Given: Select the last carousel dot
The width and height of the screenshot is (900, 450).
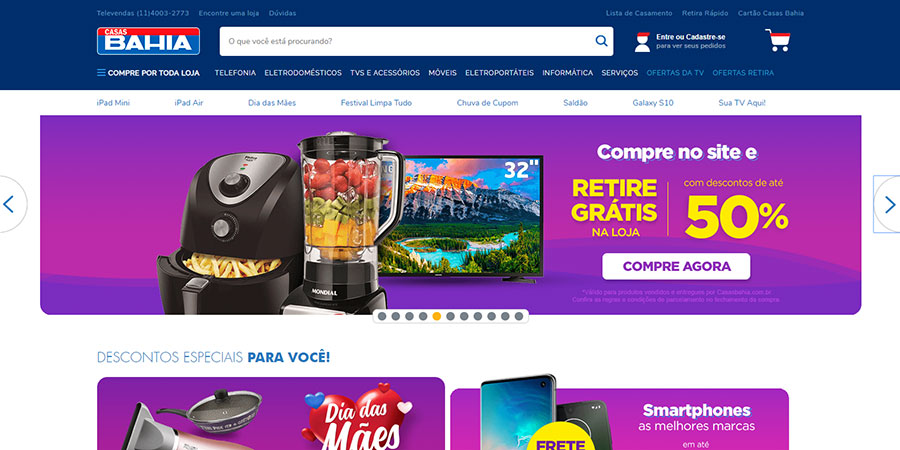Looking at the screenshot, I should (519, 316).
